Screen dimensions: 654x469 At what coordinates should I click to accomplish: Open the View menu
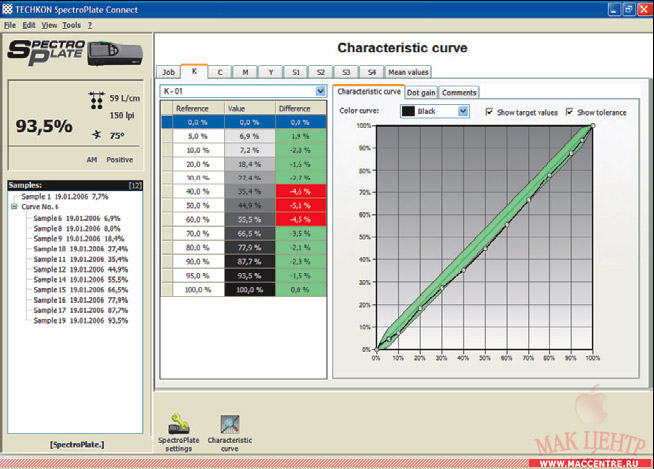49,25
